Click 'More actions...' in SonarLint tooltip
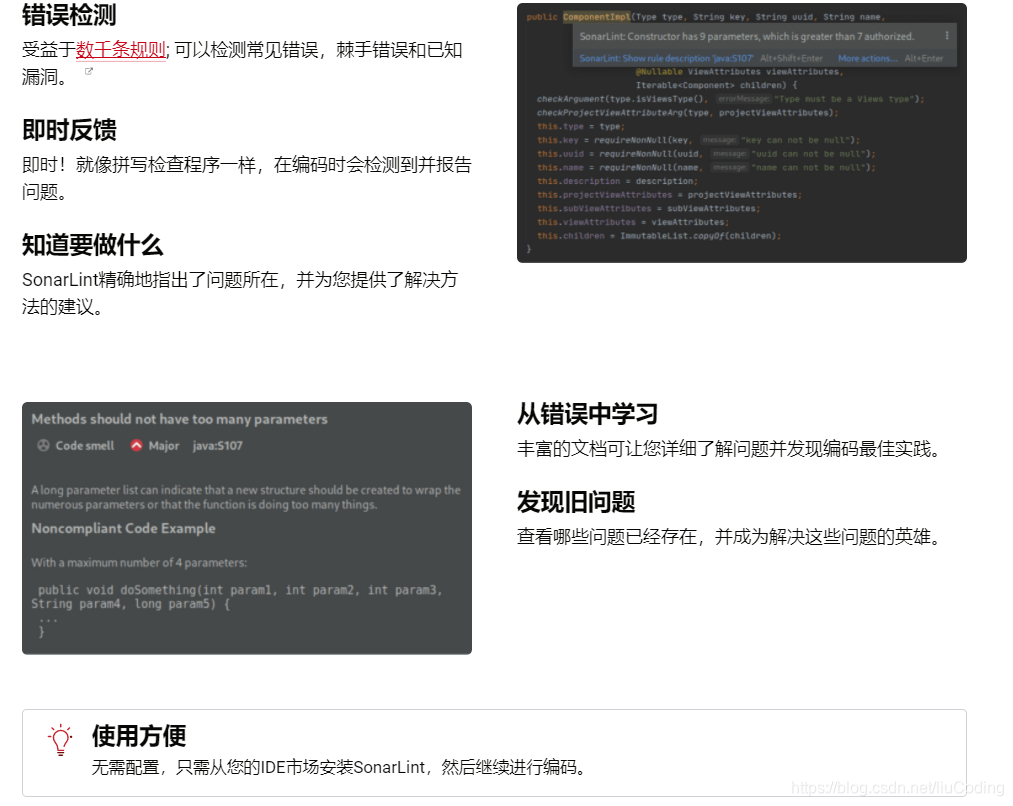 tap(868, 58)
